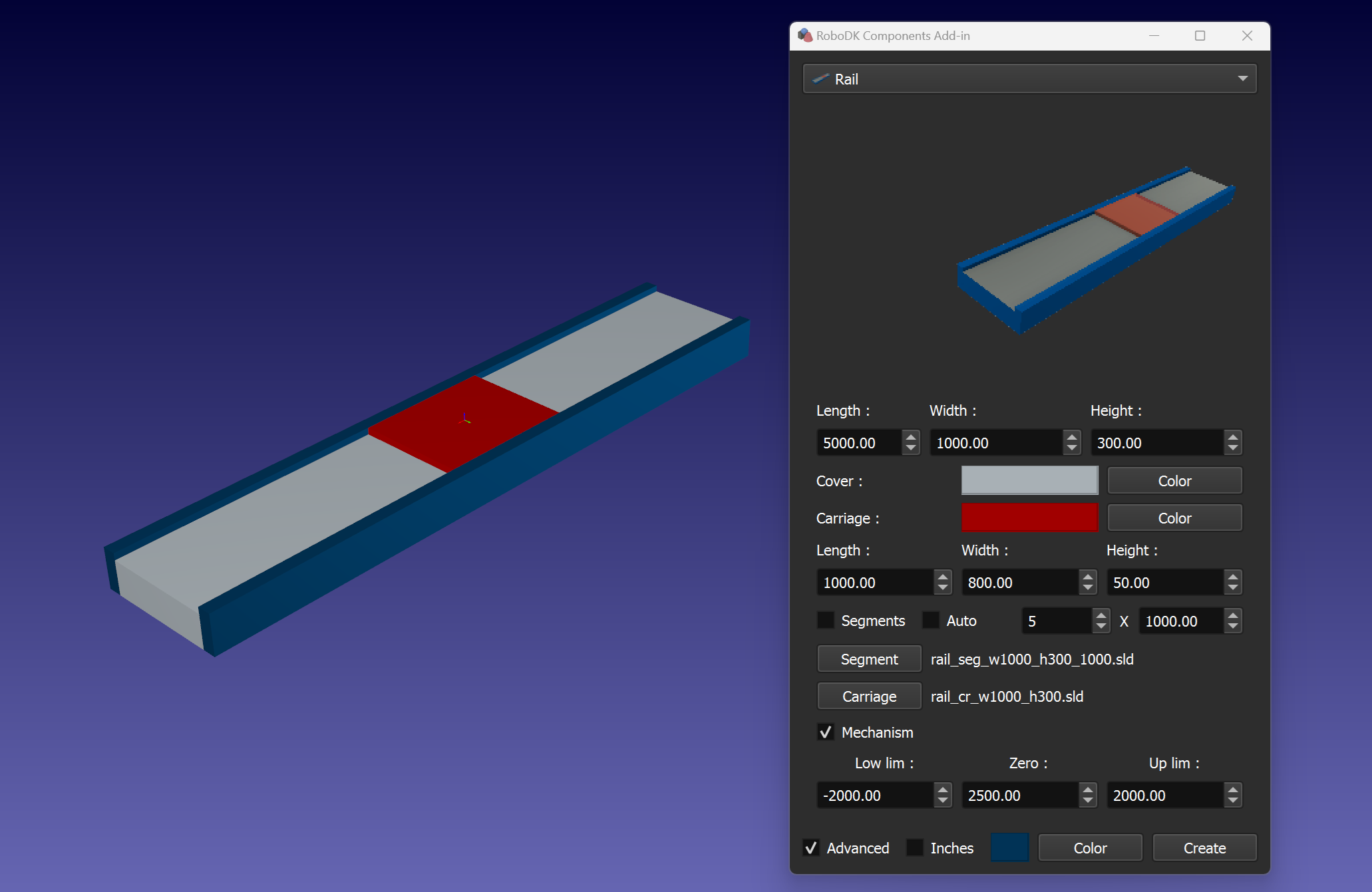
Task: Click the red Carriage color swatch
Action: [x=1029, y=518]
